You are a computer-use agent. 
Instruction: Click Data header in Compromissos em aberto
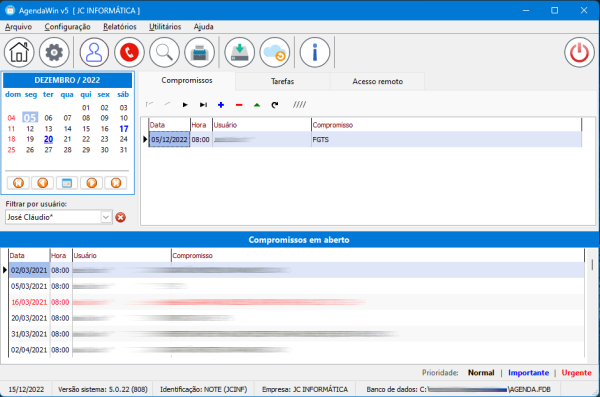click(29, 255)
